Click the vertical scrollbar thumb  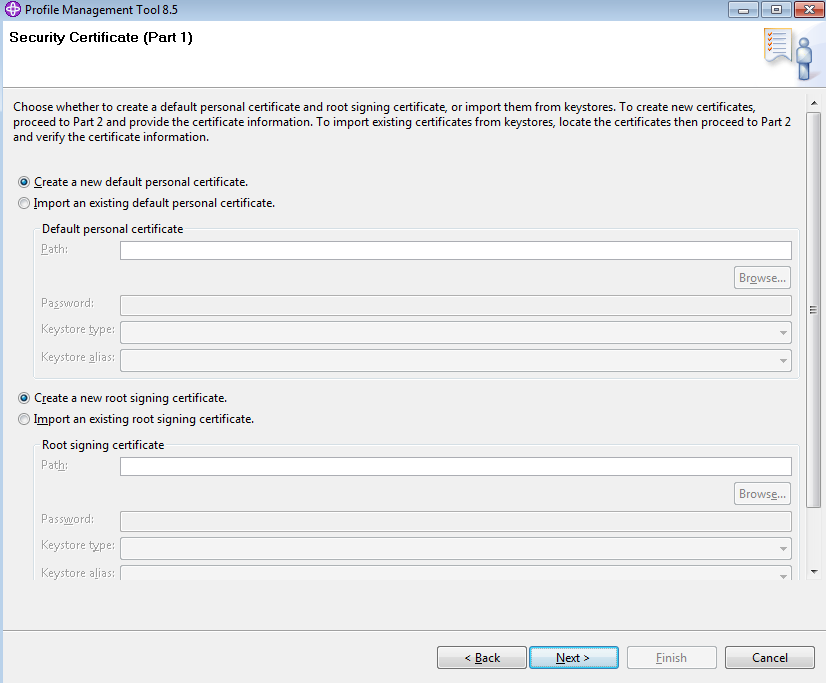814,310
